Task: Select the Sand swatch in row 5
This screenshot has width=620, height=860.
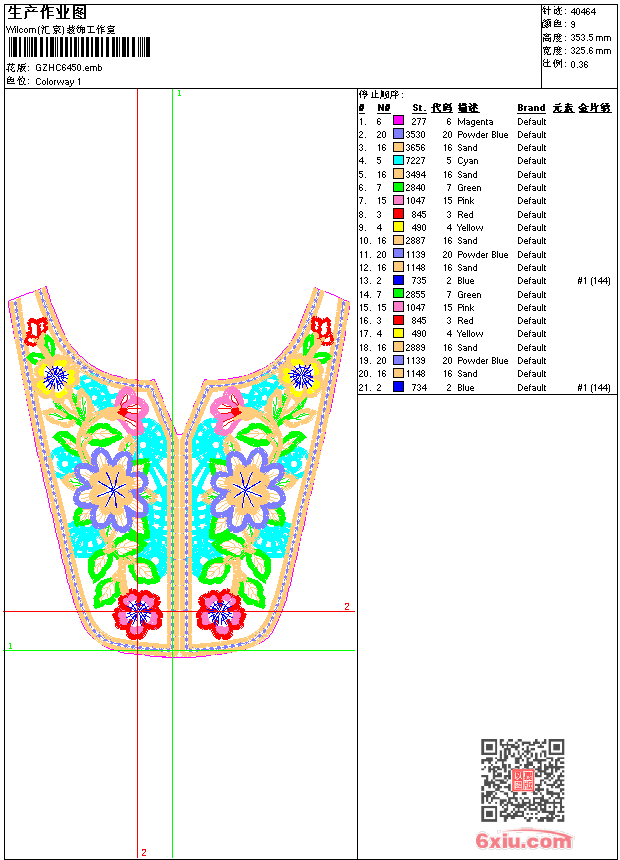Action: (x=398, y=174)
